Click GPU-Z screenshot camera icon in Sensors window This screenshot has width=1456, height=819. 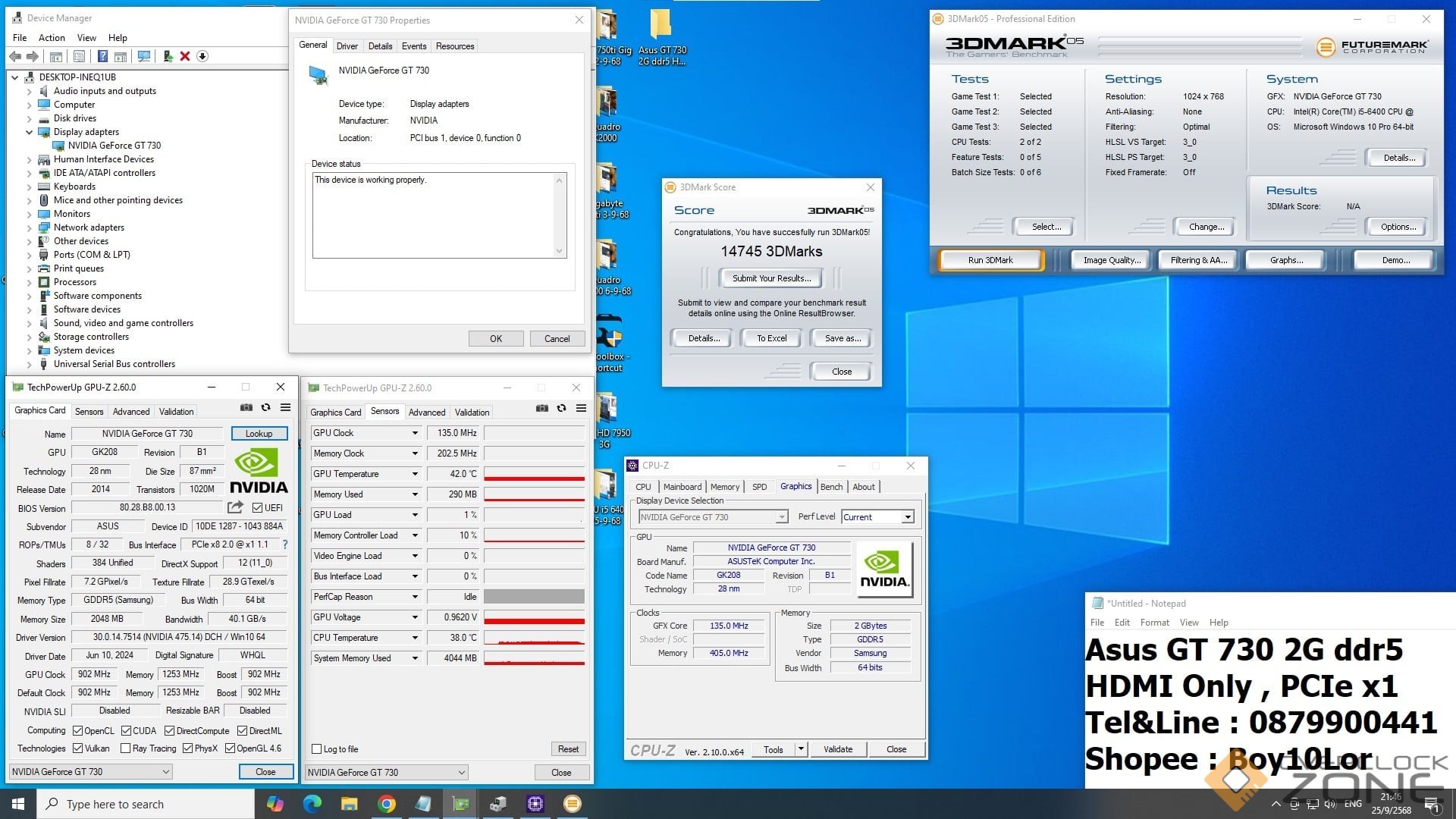(x=541, y=408)
